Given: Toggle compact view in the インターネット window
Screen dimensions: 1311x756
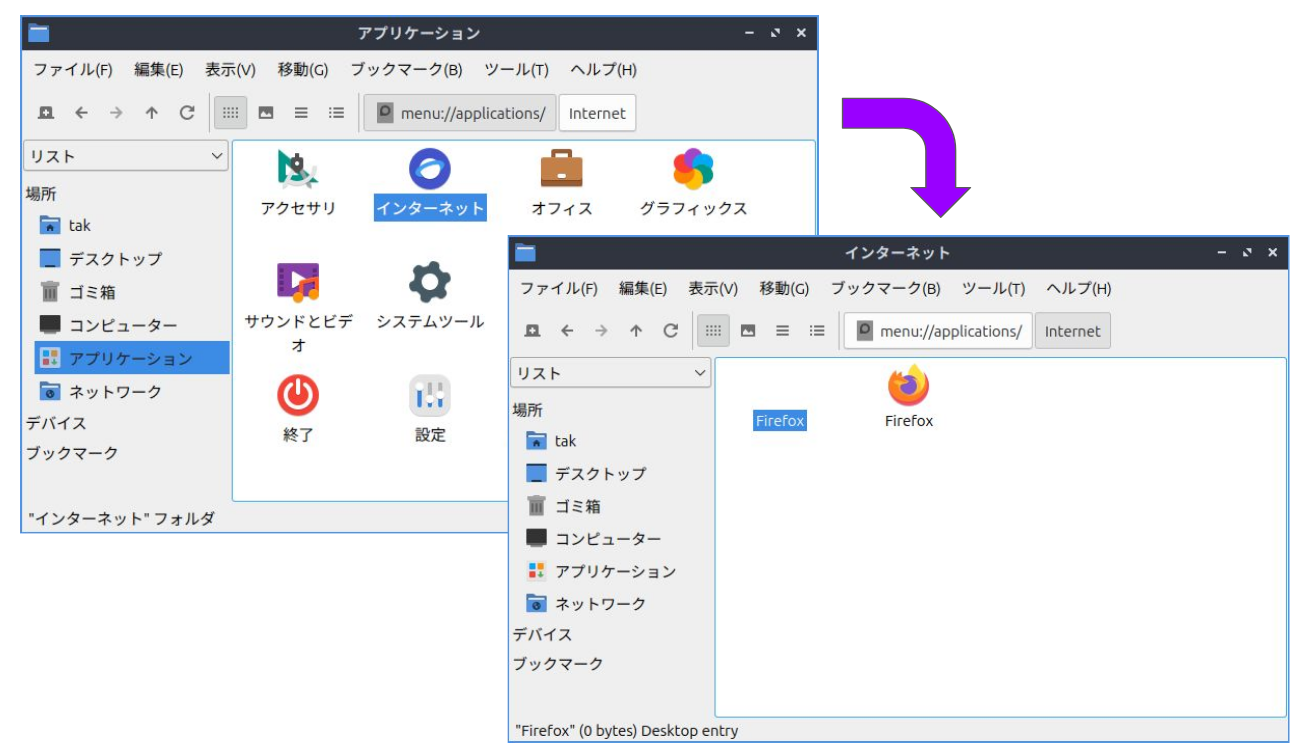Looking at the screenshot, I should coord(783,331).
